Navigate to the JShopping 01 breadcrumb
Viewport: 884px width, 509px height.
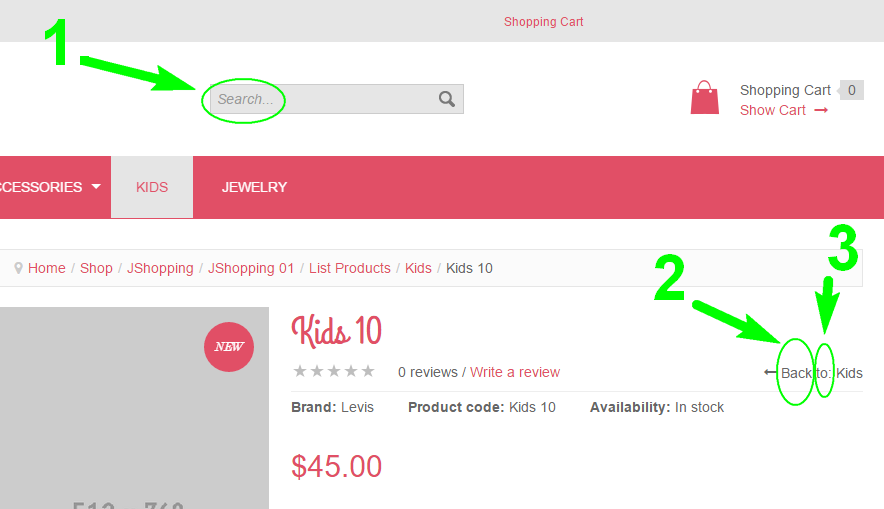click(251, 268)
